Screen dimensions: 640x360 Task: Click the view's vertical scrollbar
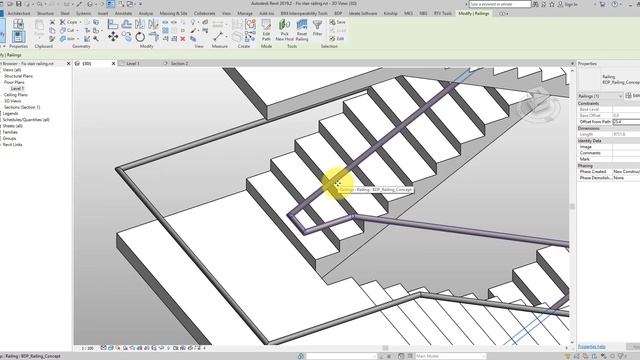tap(572, 206)
